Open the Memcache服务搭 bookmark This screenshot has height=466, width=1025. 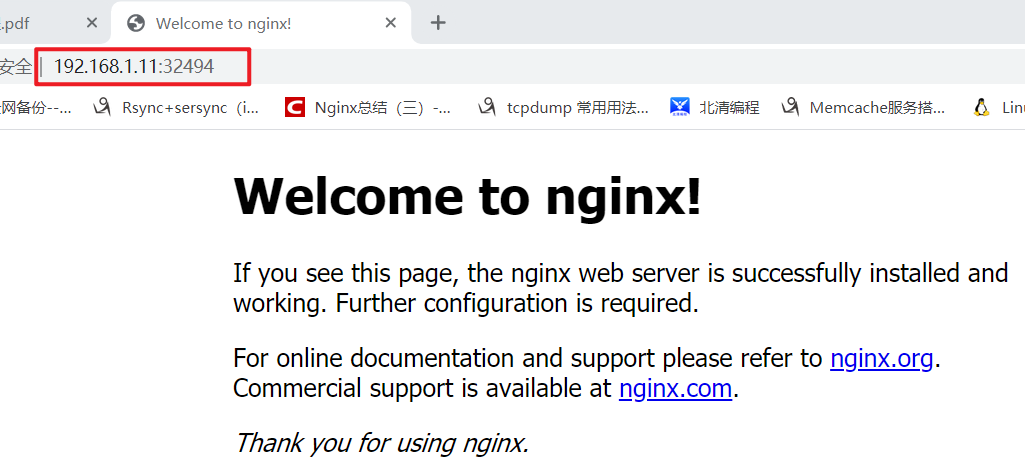click(x=863, y=107)
